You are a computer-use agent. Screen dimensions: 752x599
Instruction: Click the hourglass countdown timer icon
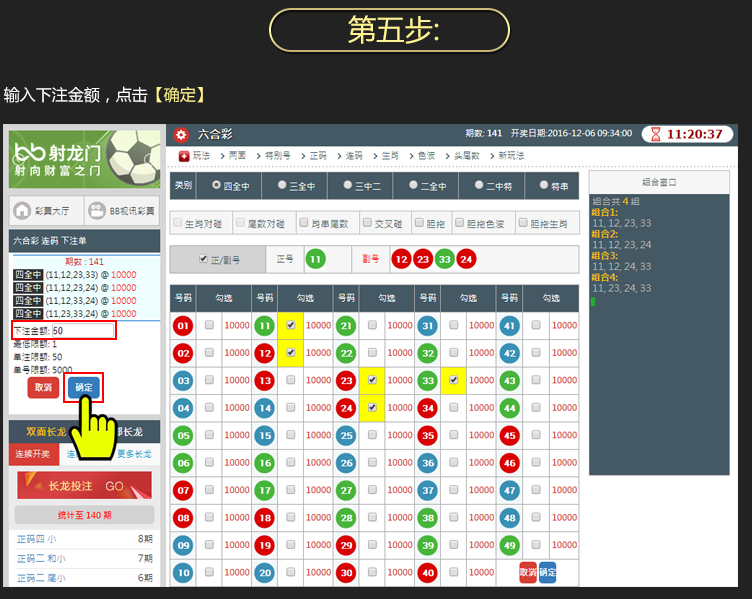coord(655,134)
